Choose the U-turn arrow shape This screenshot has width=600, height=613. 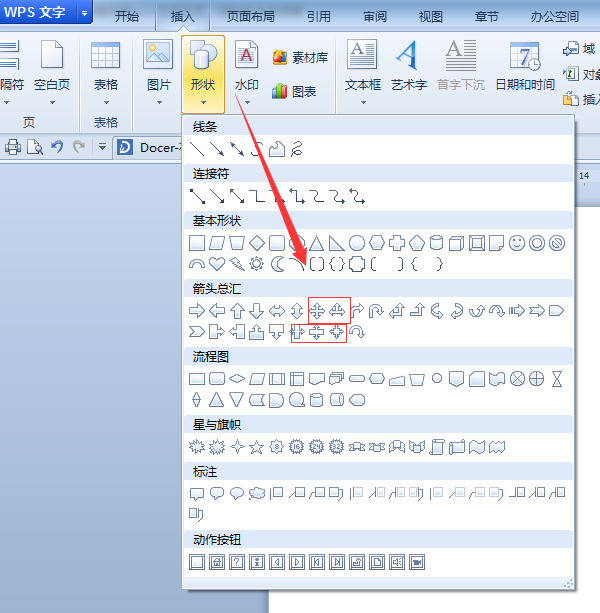coord(376,311)
